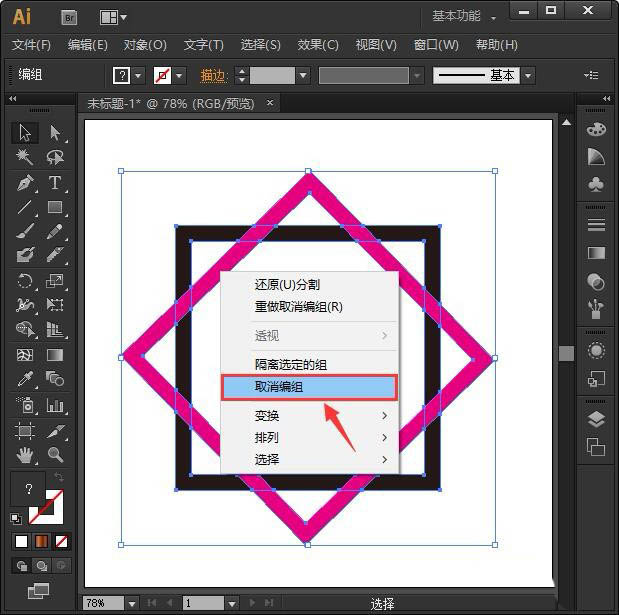Select the Rotate tool
The image size is (619, 615).
tap(25, 281)
